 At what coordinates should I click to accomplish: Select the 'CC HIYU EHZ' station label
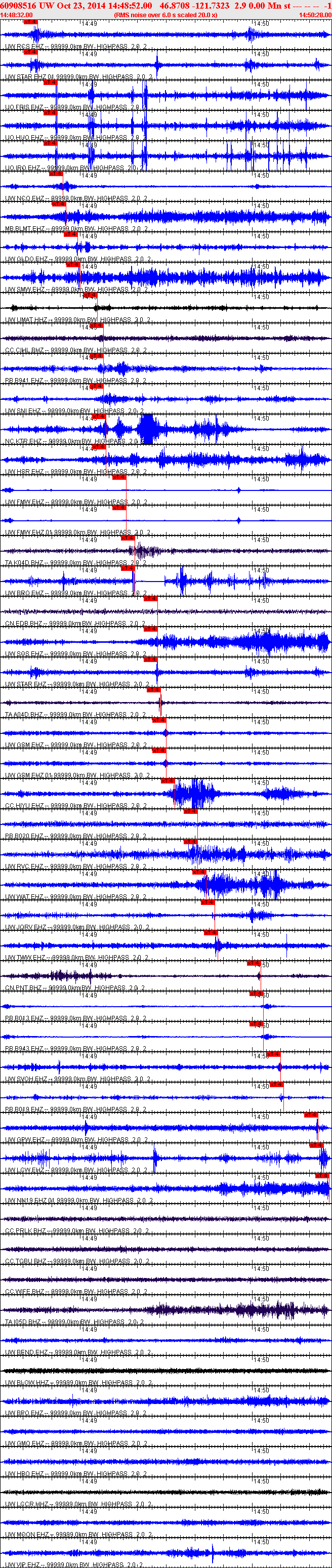click(x=26, y=806)
